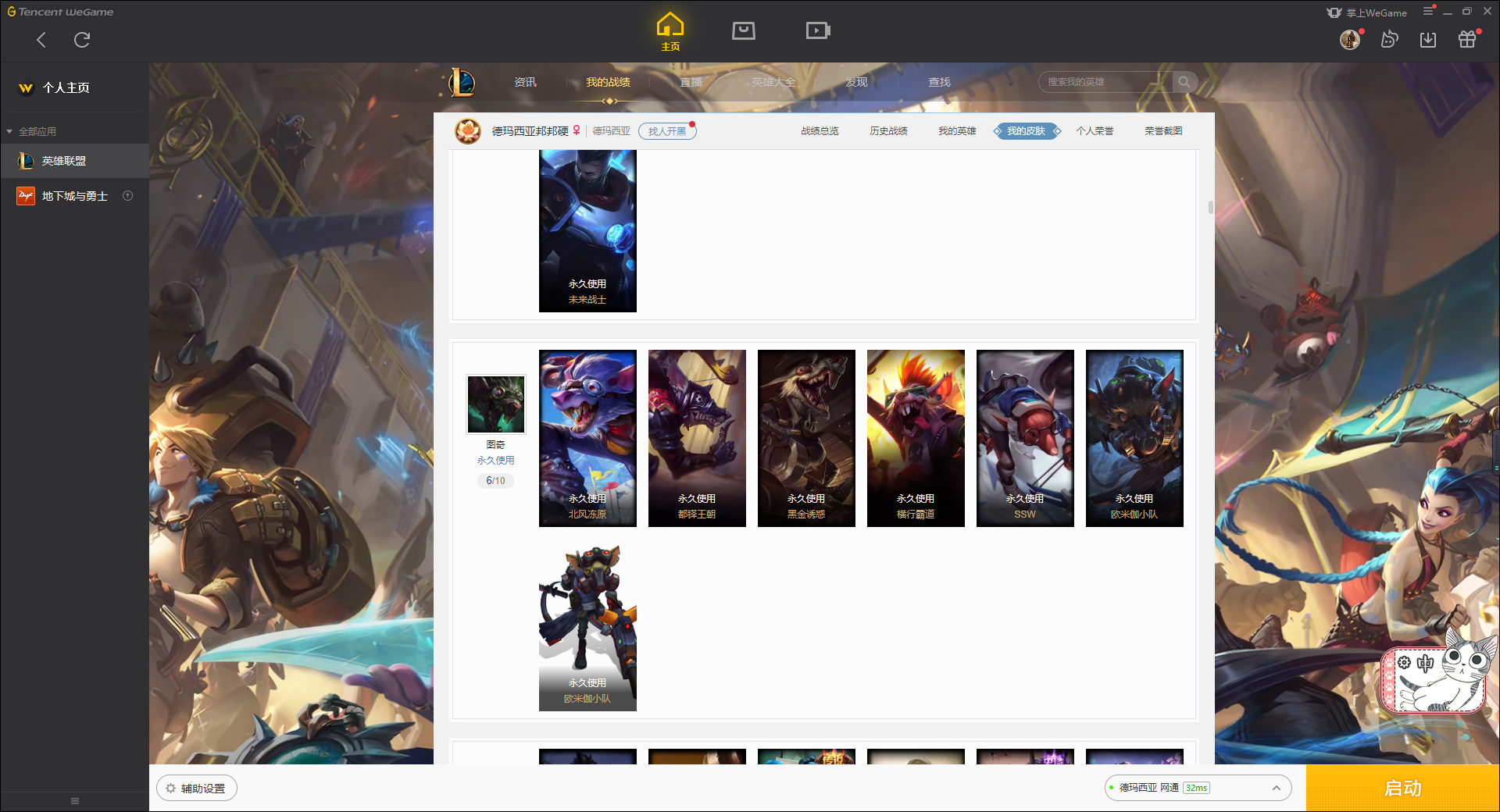Switch to 查找 tab

[x=939, y=82]
